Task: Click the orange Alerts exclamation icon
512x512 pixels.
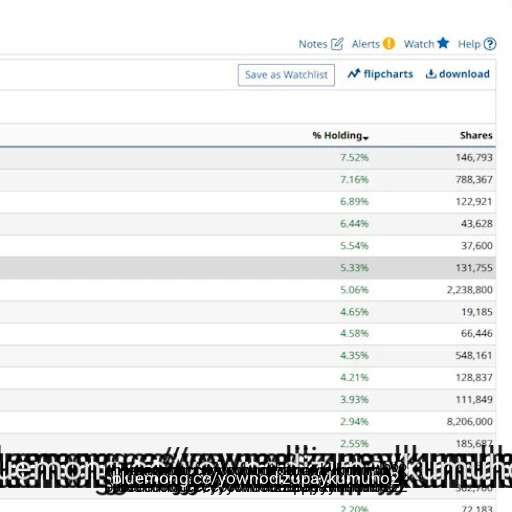Action: (389, 44)
